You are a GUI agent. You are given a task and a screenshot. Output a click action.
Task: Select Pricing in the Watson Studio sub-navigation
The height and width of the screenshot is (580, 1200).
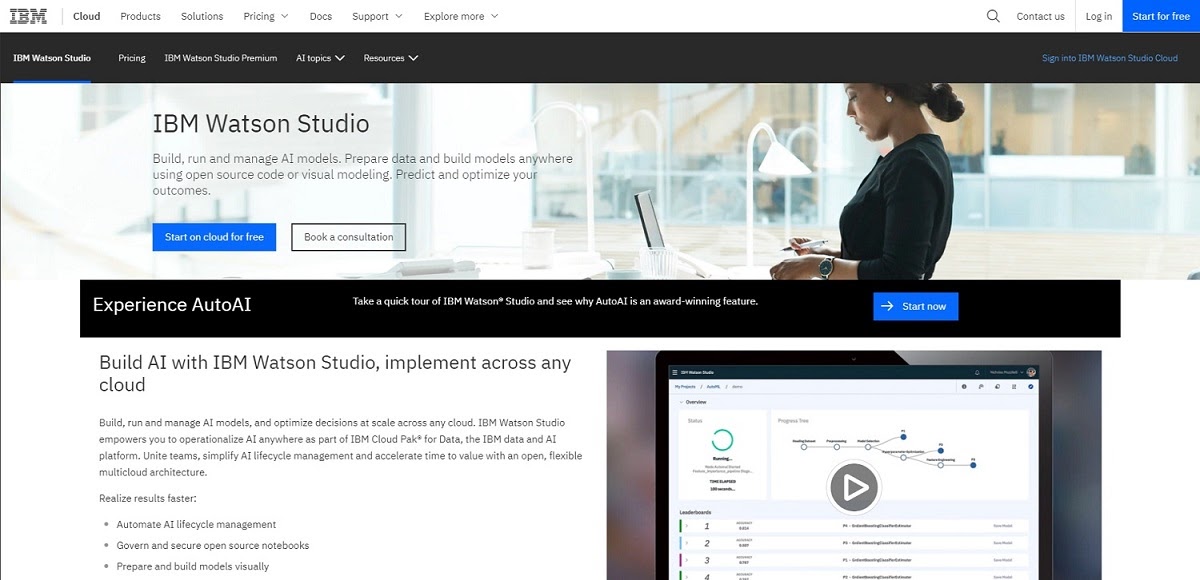click(x=131, y=58)
